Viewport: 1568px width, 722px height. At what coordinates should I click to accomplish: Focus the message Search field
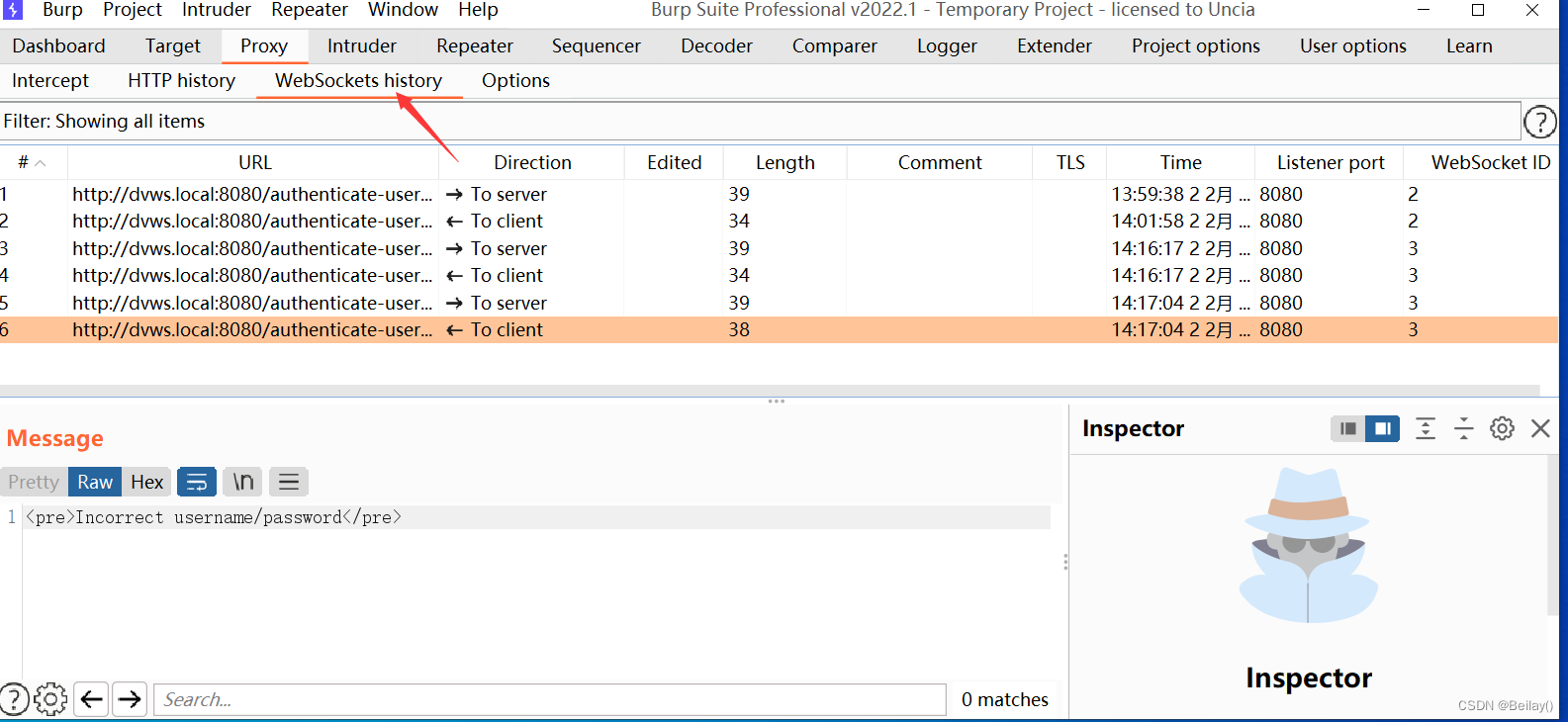coord(550,699)
